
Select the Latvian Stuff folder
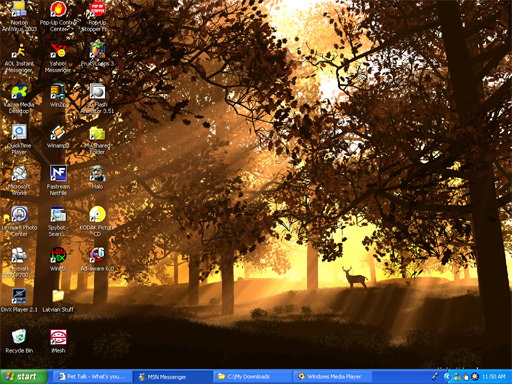coord(58,296)
